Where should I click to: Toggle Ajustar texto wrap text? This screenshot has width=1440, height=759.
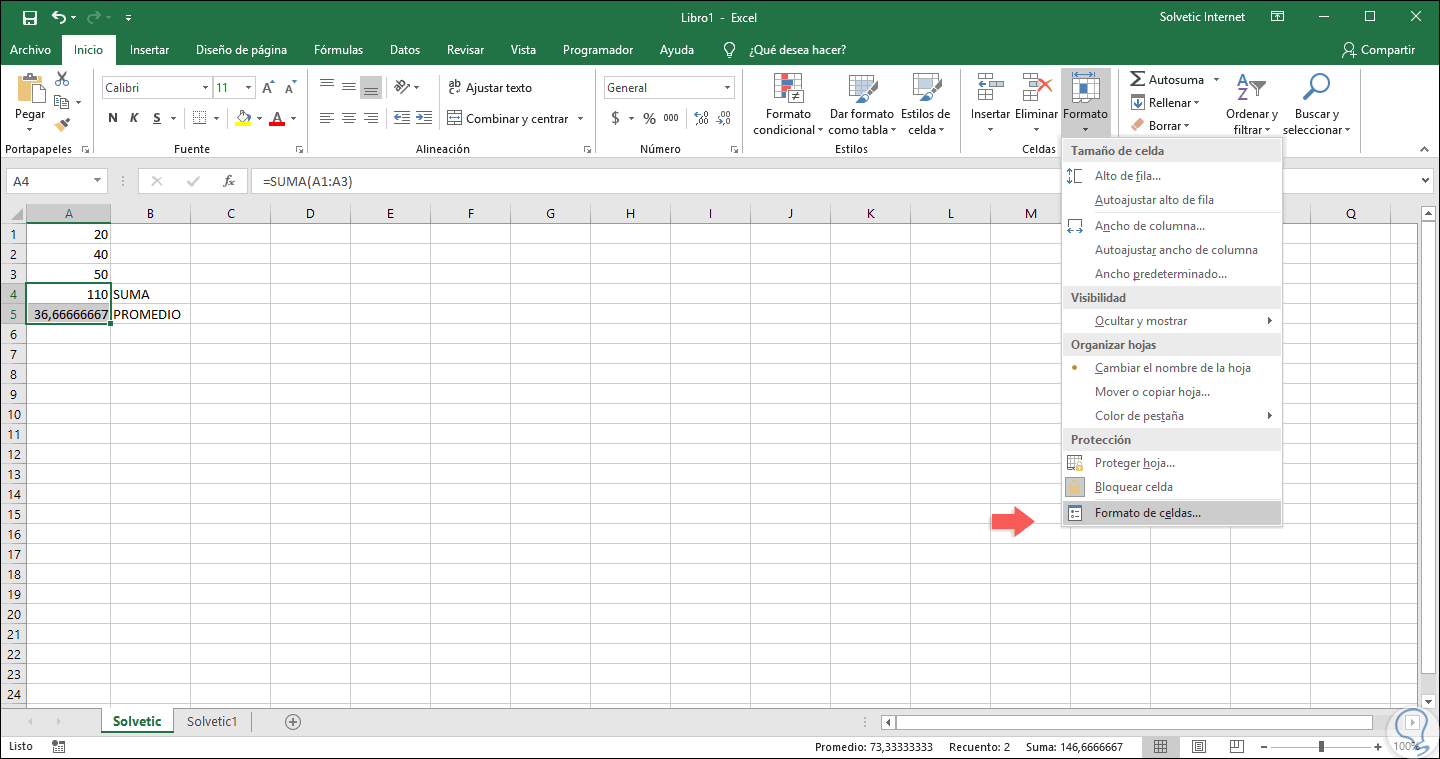tap(490, 88)
